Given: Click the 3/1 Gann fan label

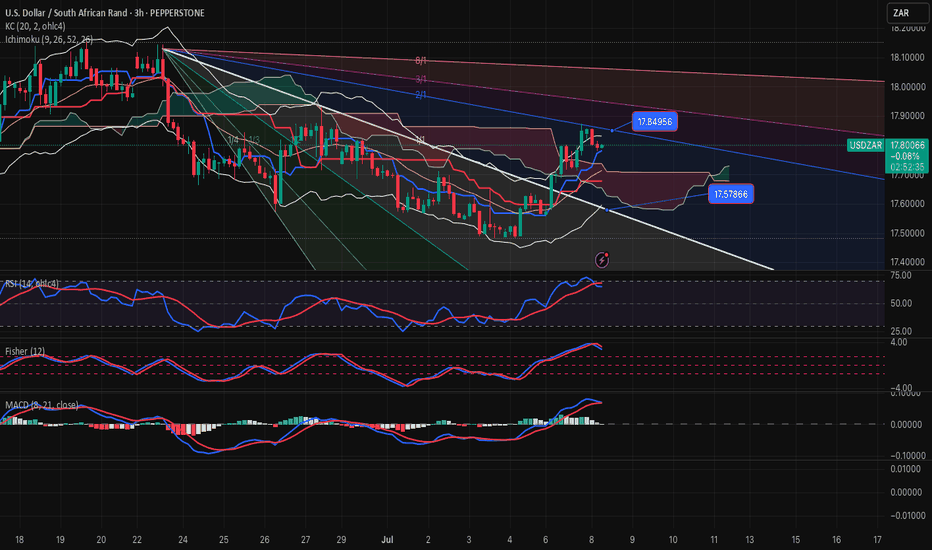Looking at the screenshot, I should point(421,79).
